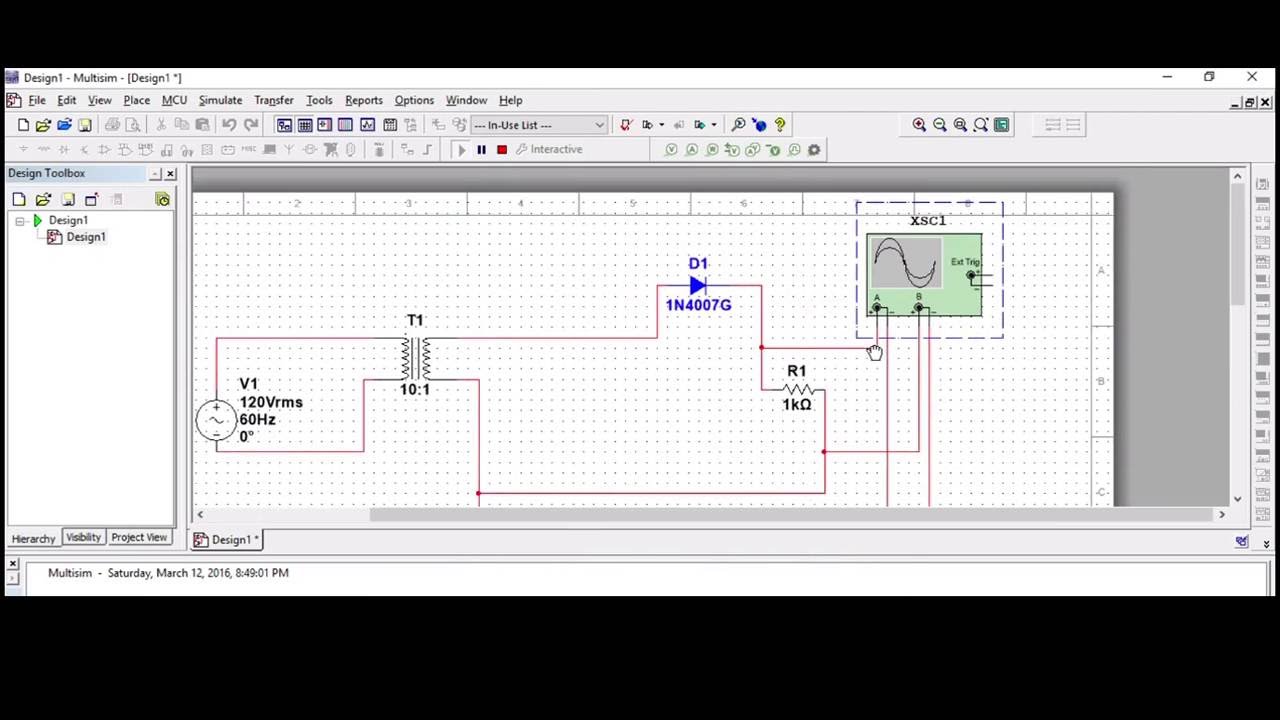
Task: Open Interactive analysis settings
Action: [x=549, y=150]
